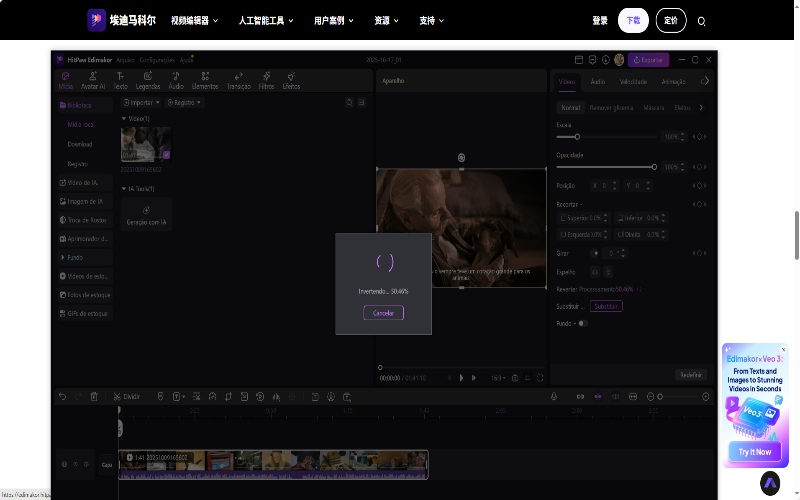Toggle the Fundo background switch

click(582, 323)
